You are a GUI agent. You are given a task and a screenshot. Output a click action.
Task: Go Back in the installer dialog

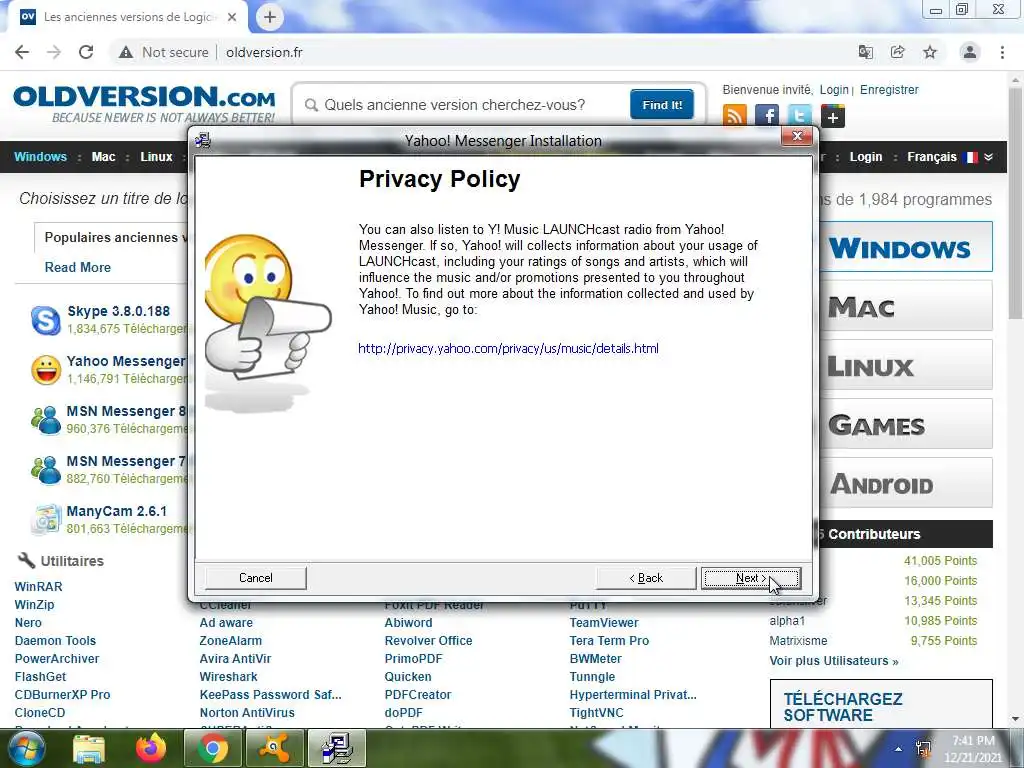(646, 578)
